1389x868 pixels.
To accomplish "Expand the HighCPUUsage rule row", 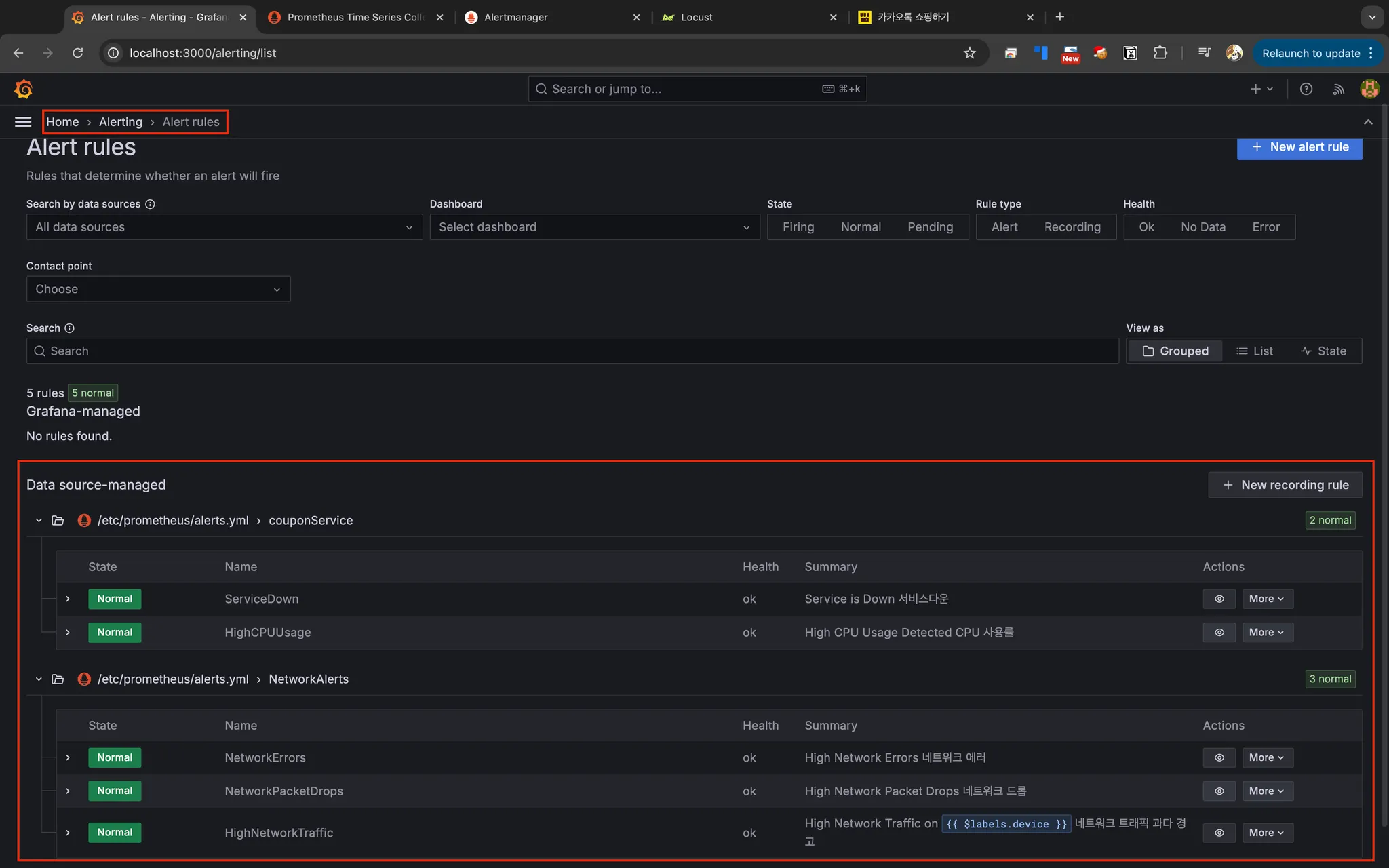I will click(x=68, y=632).
